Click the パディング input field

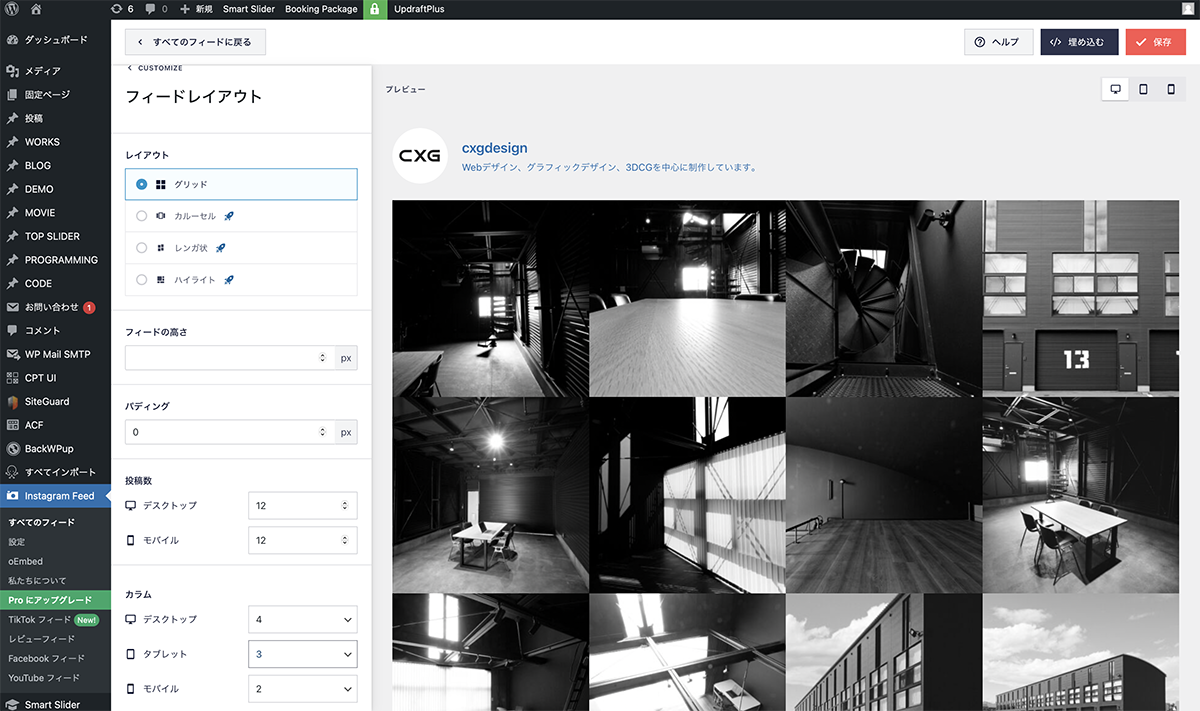click(x=220, y=432)
